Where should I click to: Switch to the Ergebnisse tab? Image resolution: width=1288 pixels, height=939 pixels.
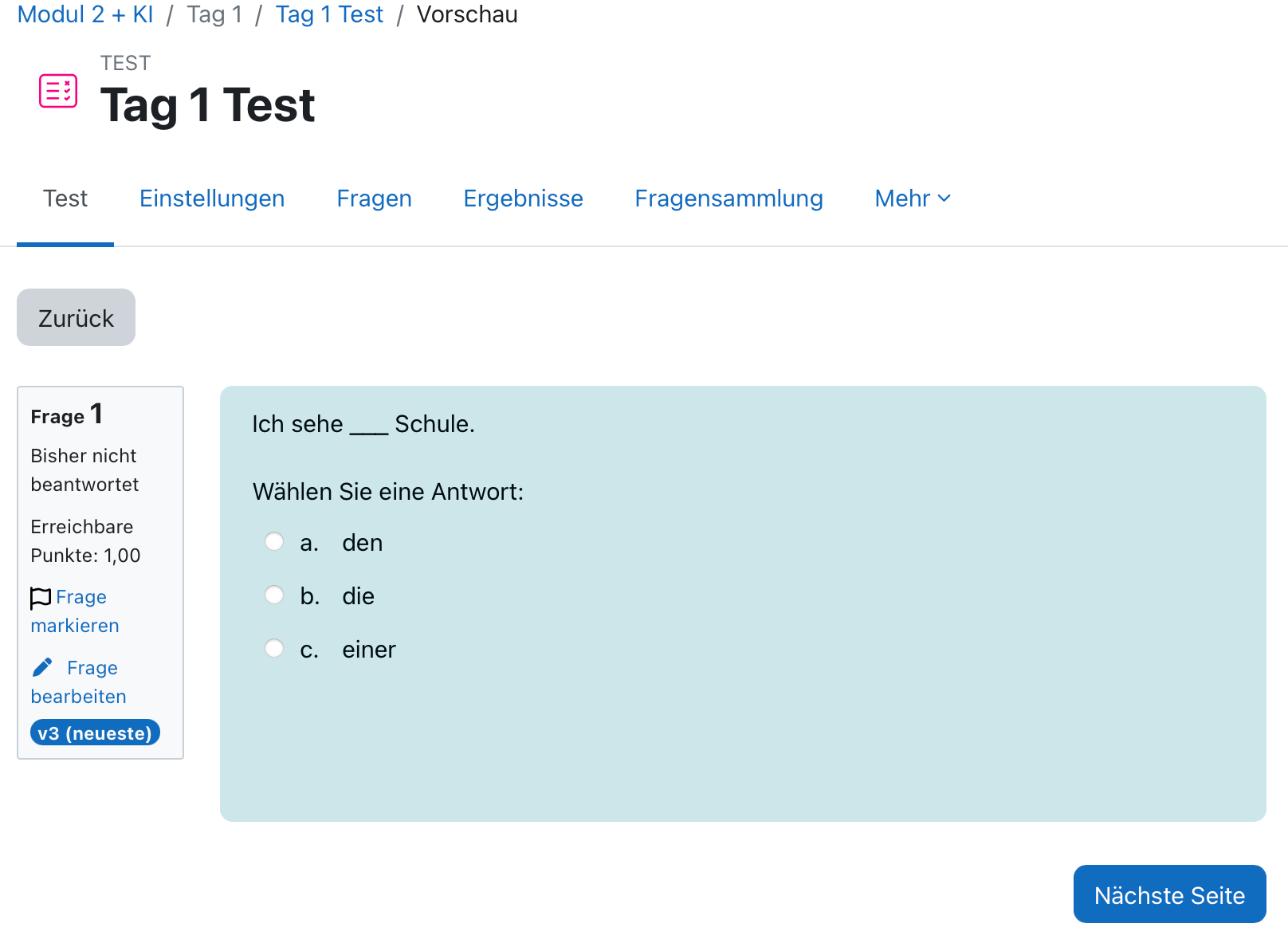click(x=523, y=198)
